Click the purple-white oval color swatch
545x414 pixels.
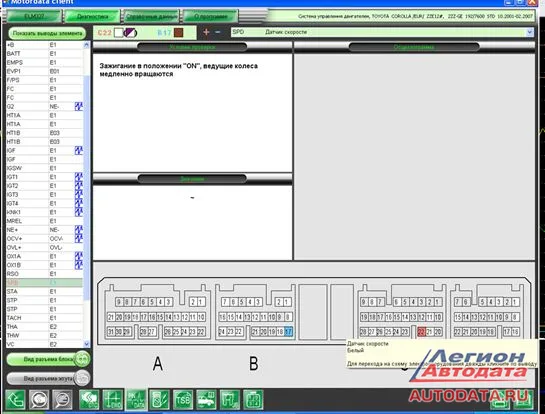[130, 33]
